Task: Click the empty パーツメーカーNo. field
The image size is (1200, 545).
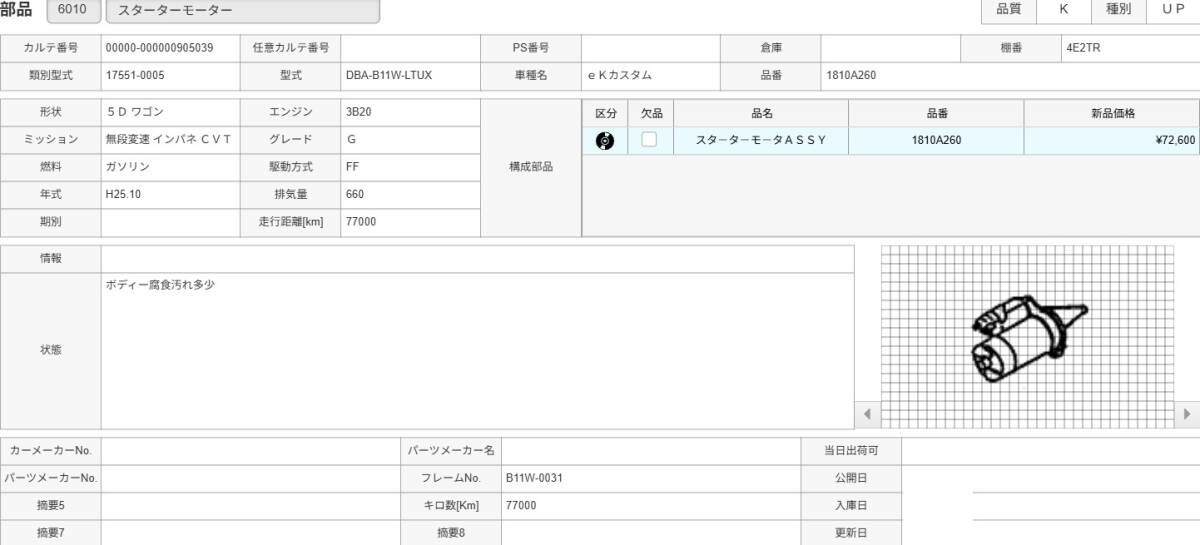Action: 251,478
